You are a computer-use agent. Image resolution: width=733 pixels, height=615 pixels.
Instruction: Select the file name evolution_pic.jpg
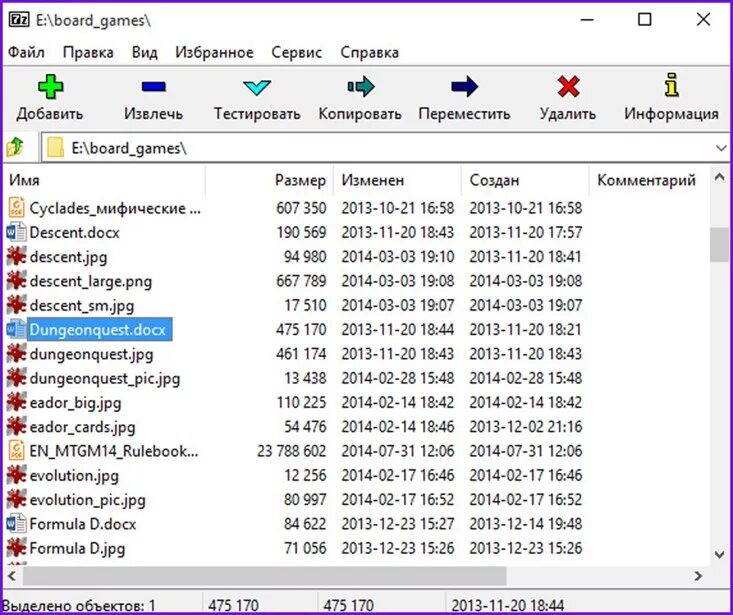pyautogui.click(x=87, y=500)
